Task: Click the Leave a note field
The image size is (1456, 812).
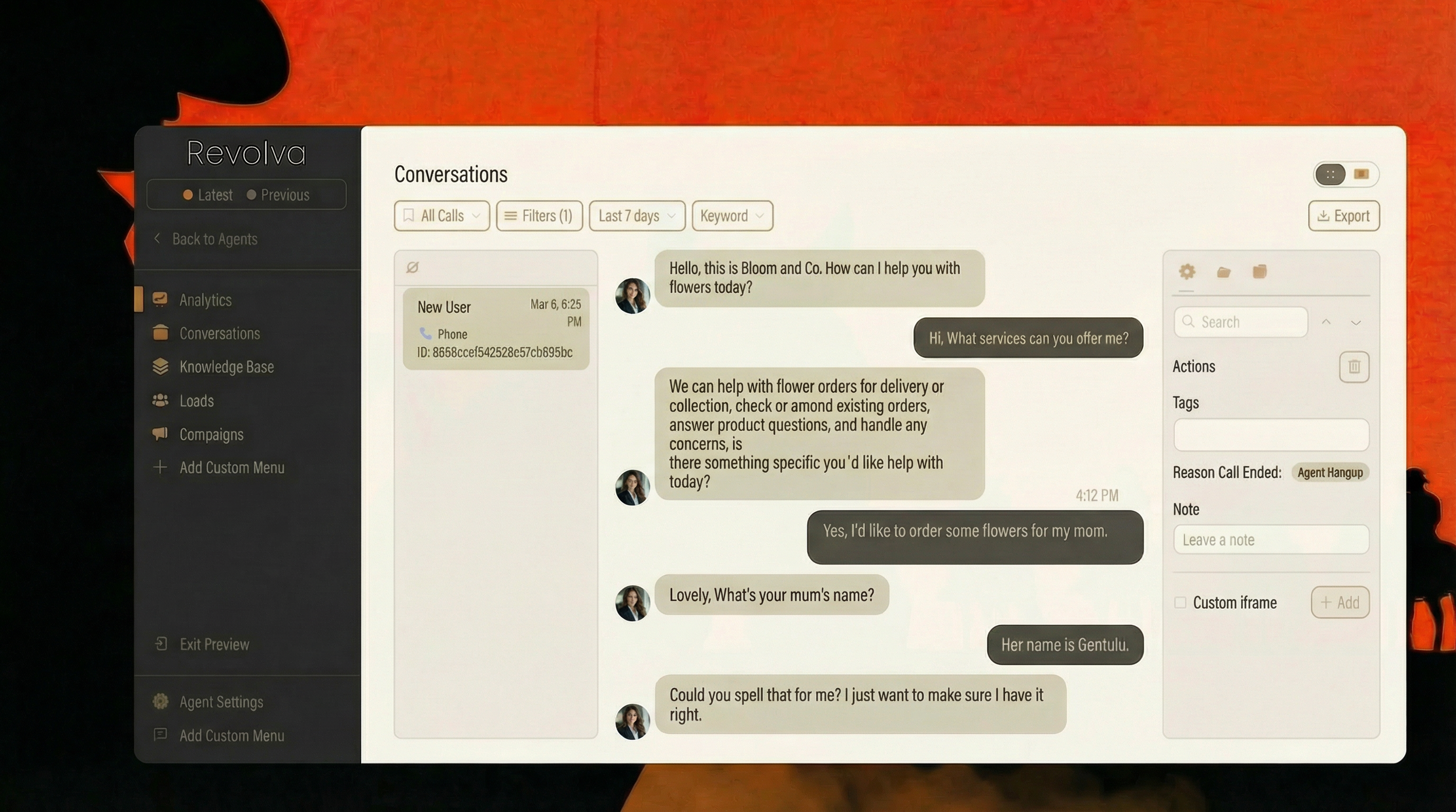Action: click(x=1270, y=540)
